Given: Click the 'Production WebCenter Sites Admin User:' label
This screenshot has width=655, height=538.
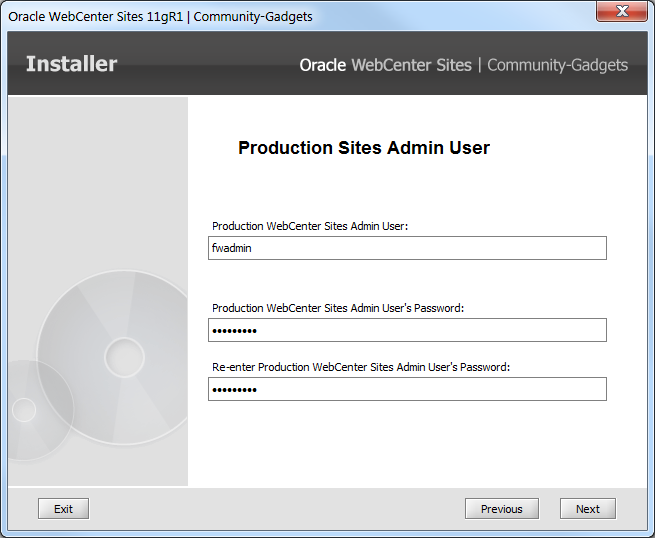Looking at the screenshot, I should (310, 226).
